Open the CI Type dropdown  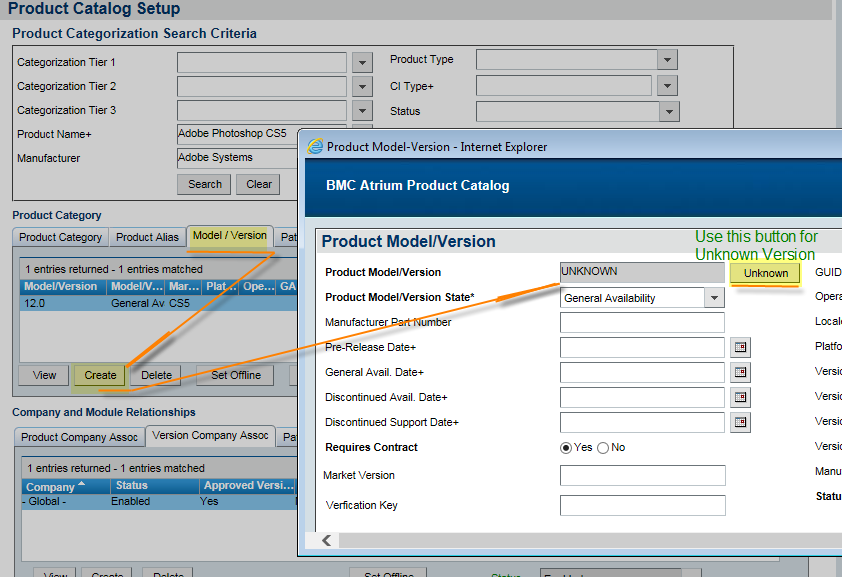coord(667,86)
